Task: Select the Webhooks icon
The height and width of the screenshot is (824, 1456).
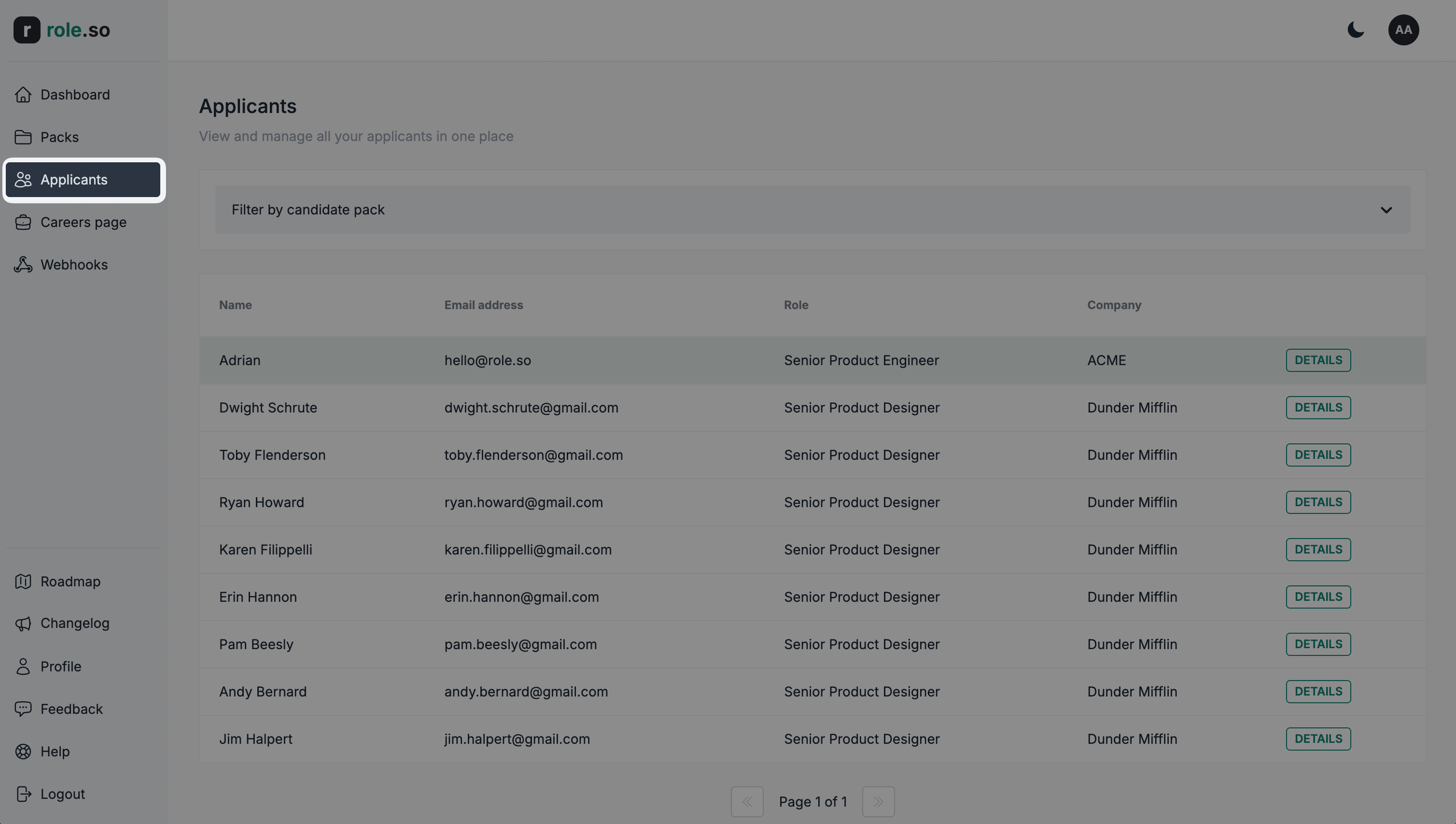Action: [x=23, y=264]
